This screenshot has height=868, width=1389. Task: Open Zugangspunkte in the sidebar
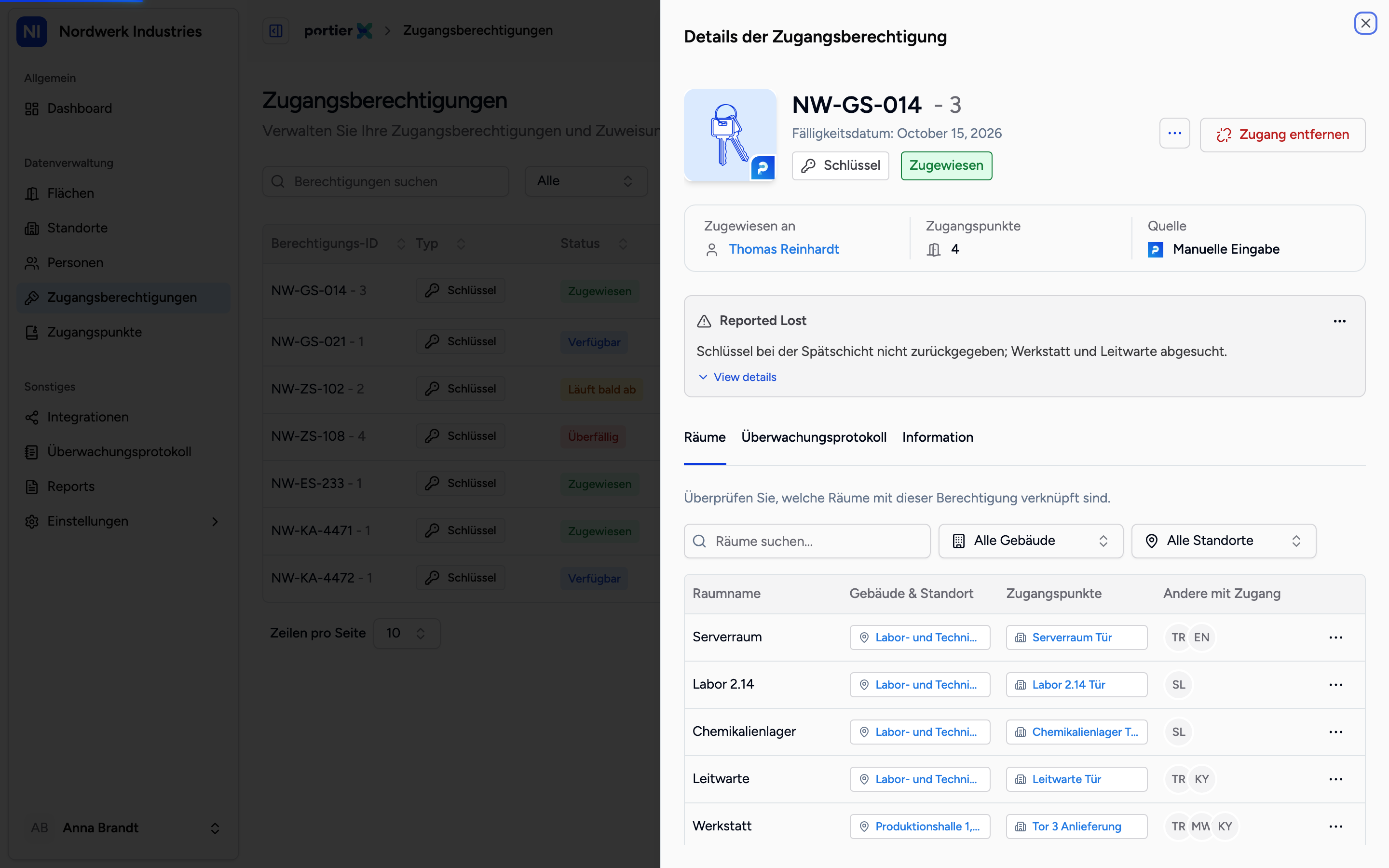[123, 332]
